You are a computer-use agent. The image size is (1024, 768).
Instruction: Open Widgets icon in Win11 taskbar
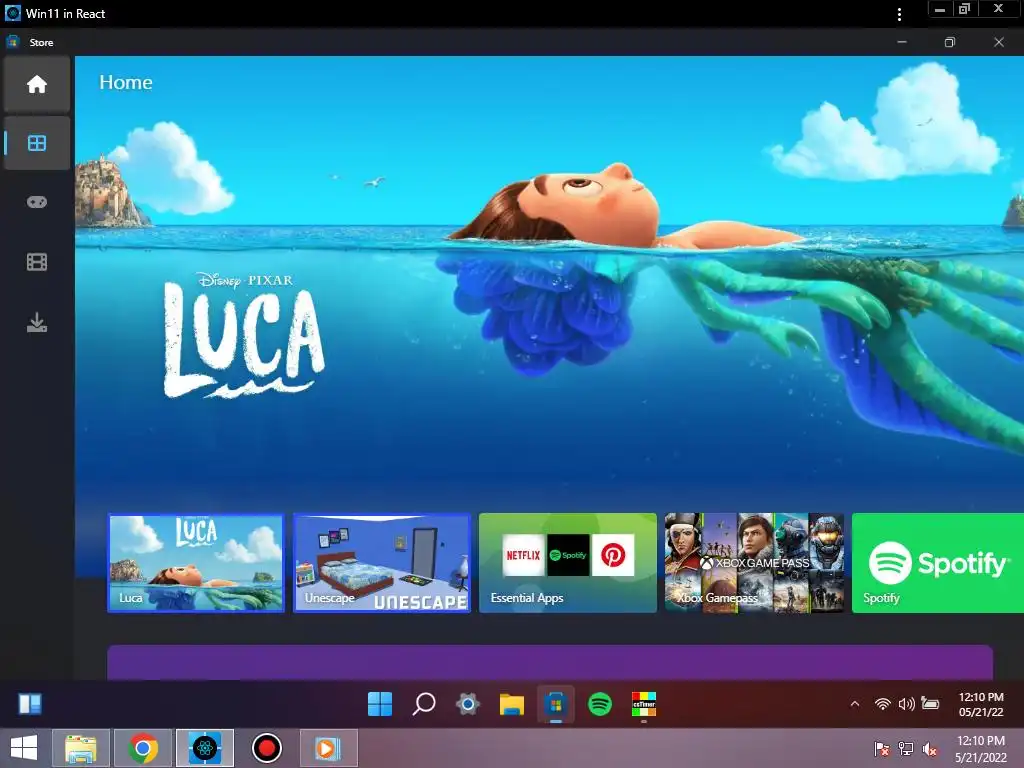(30, 704)
